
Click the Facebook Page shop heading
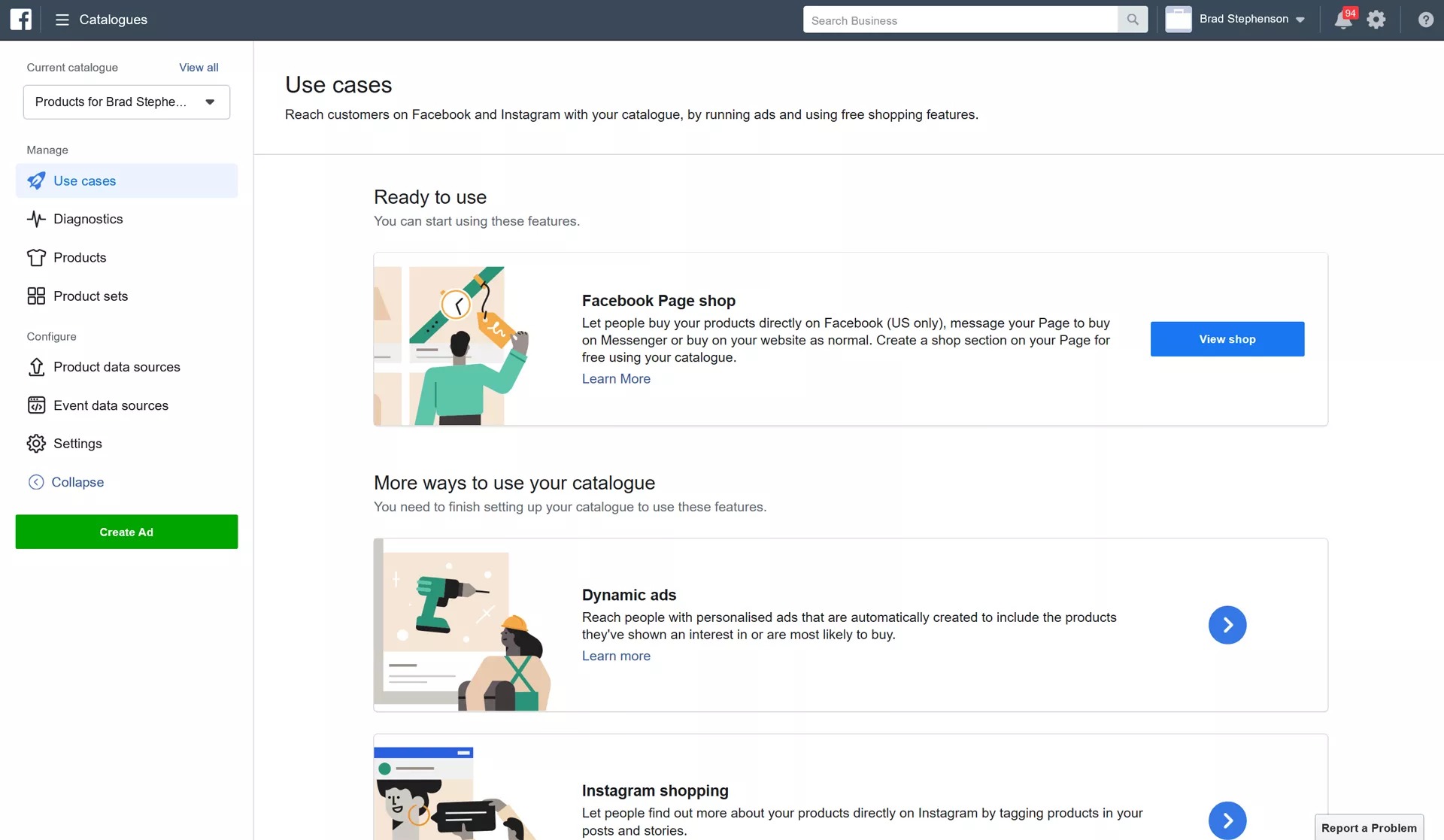[x=658, y=301]
